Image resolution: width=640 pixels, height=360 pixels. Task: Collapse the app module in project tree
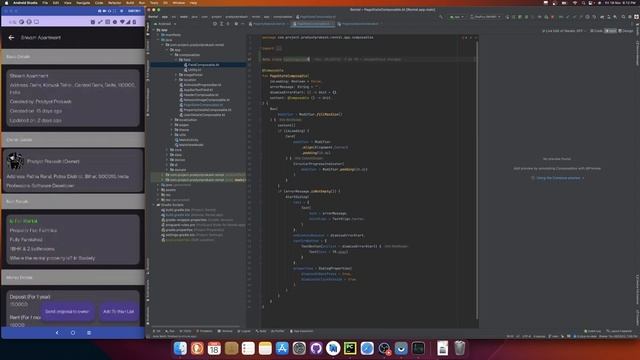pyautogui.click(x=154, y=30)
